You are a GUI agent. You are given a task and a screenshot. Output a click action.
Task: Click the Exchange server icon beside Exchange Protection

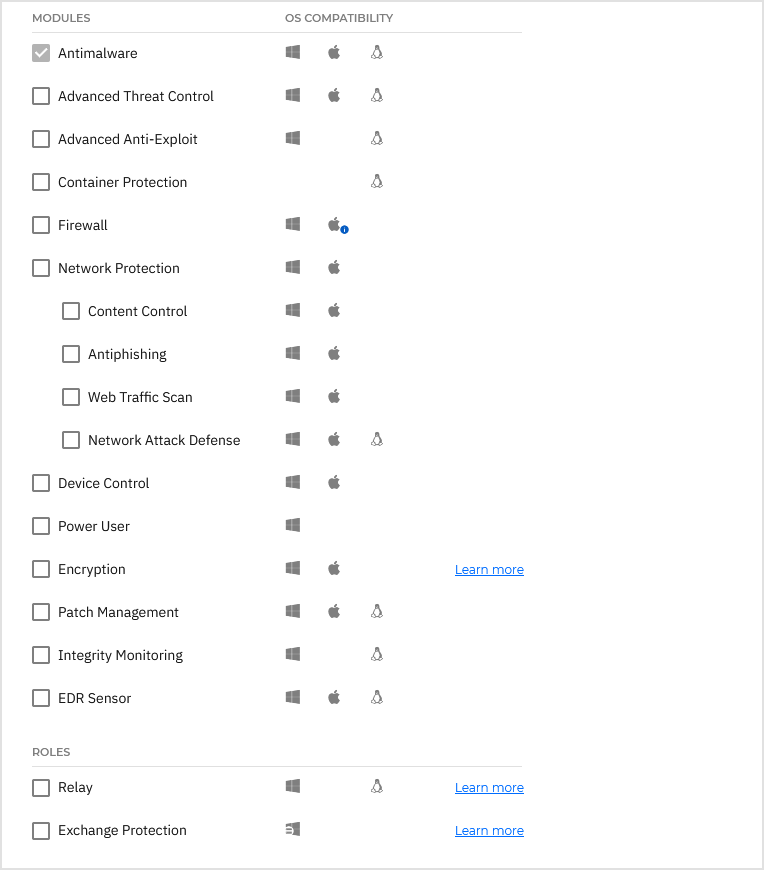pos(292,829)
